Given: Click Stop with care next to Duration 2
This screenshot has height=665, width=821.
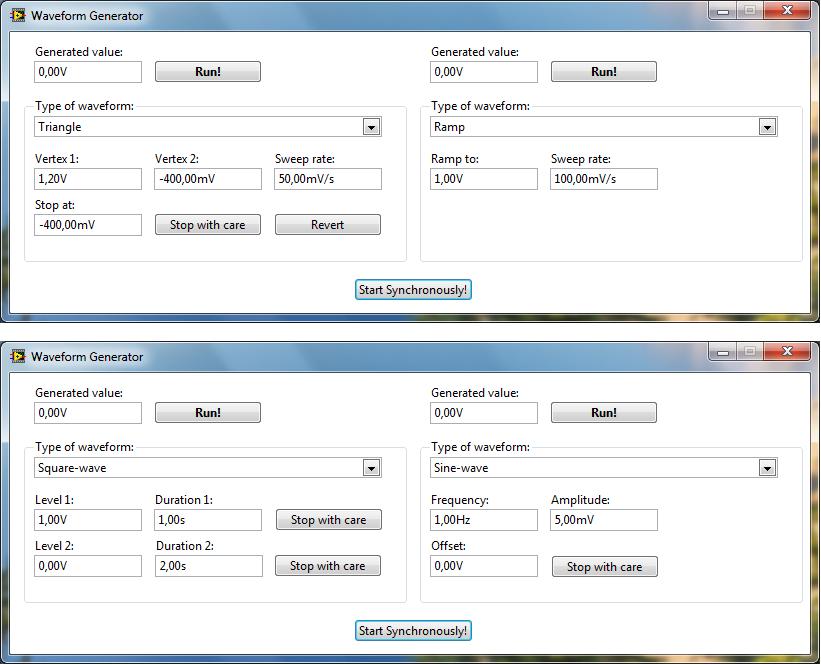Looking at the screenshot, I should click(328, 566).
